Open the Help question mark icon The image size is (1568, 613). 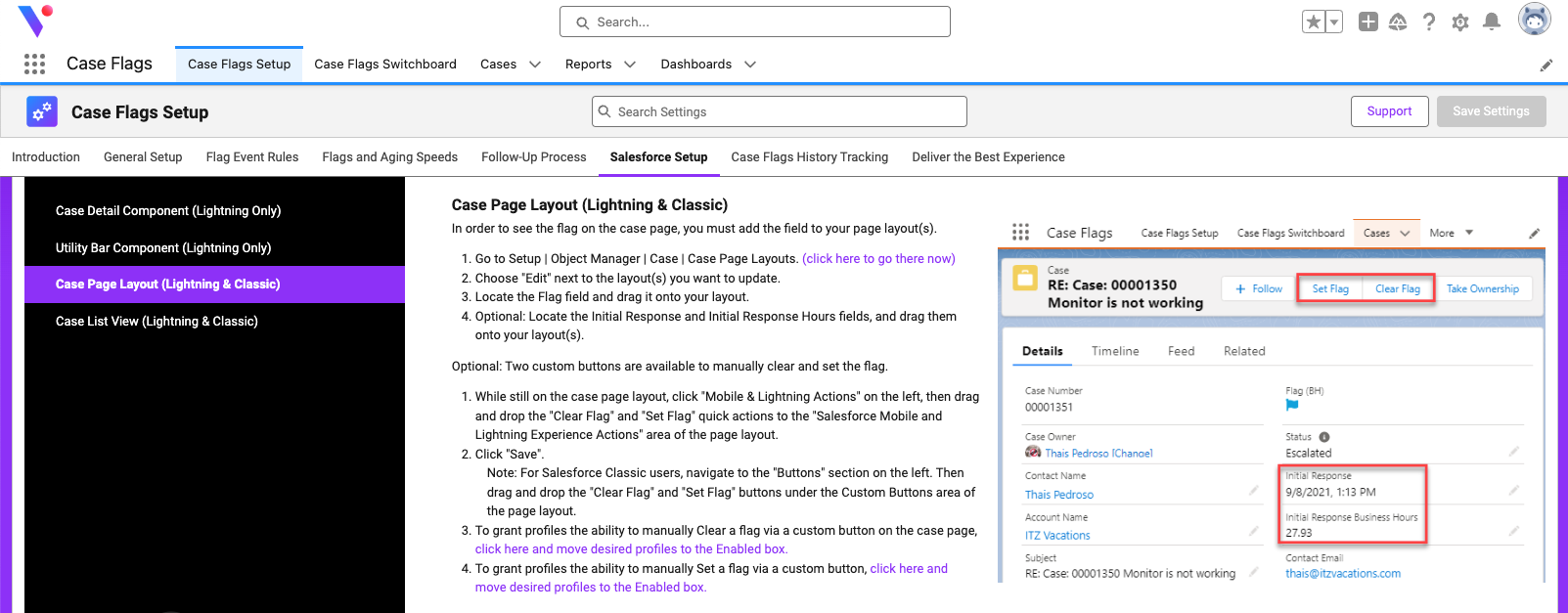tap(1429, 22)
